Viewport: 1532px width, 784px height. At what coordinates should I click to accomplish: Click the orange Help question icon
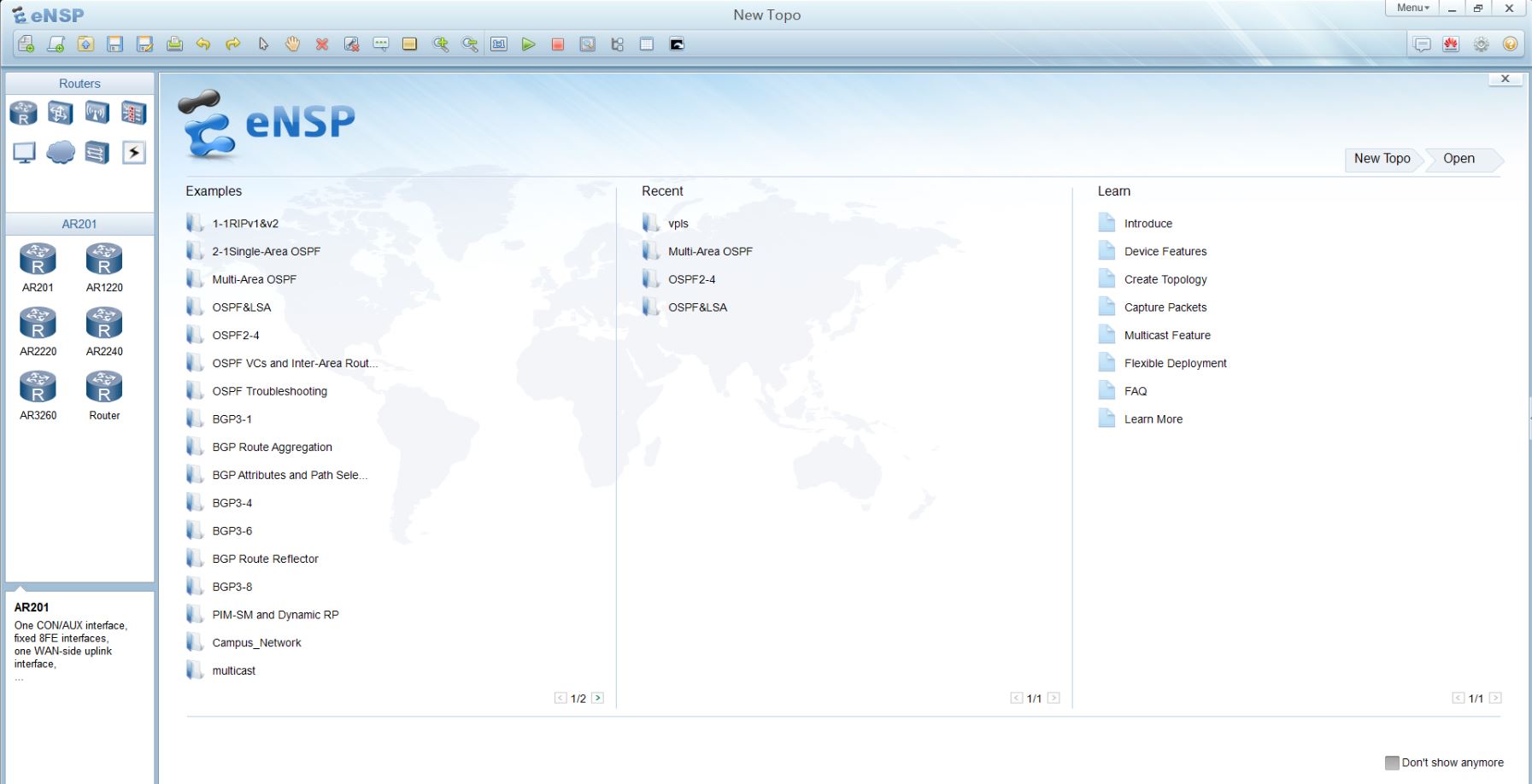pos(1510,44)
